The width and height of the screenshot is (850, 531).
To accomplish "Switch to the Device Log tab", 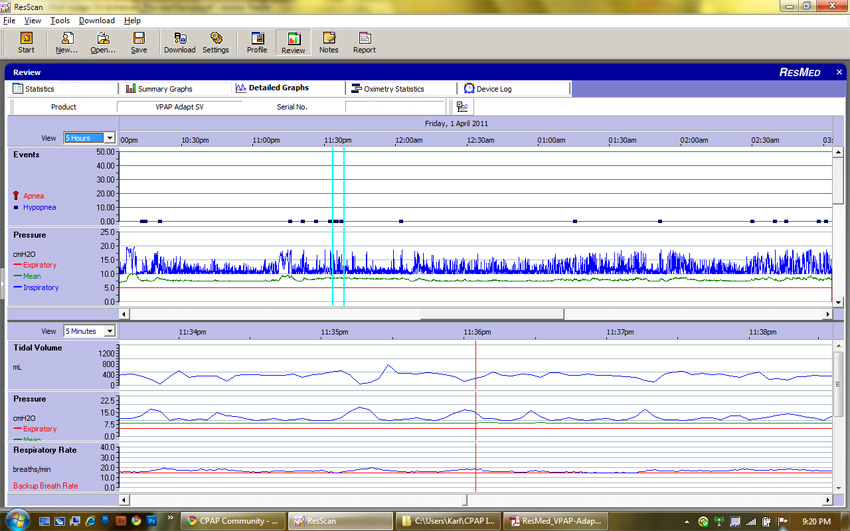I will [x=488, y=89].
